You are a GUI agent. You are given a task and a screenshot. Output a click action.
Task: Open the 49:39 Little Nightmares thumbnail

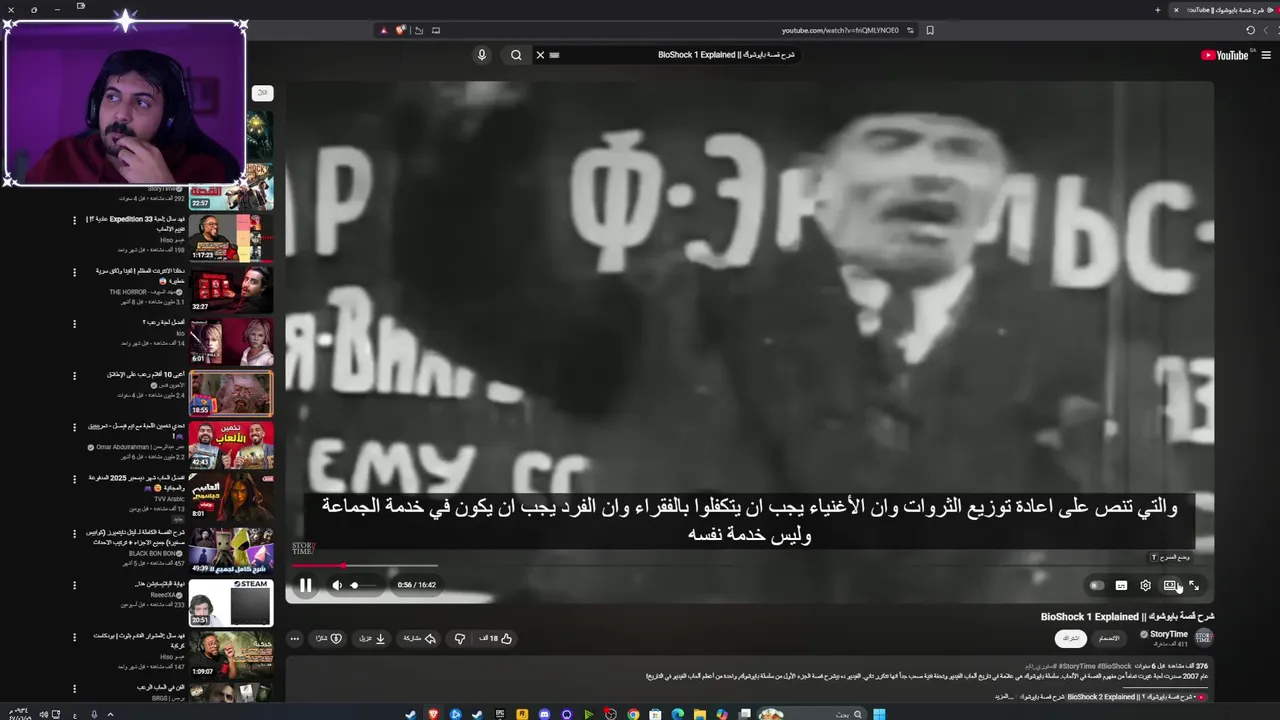231,551
